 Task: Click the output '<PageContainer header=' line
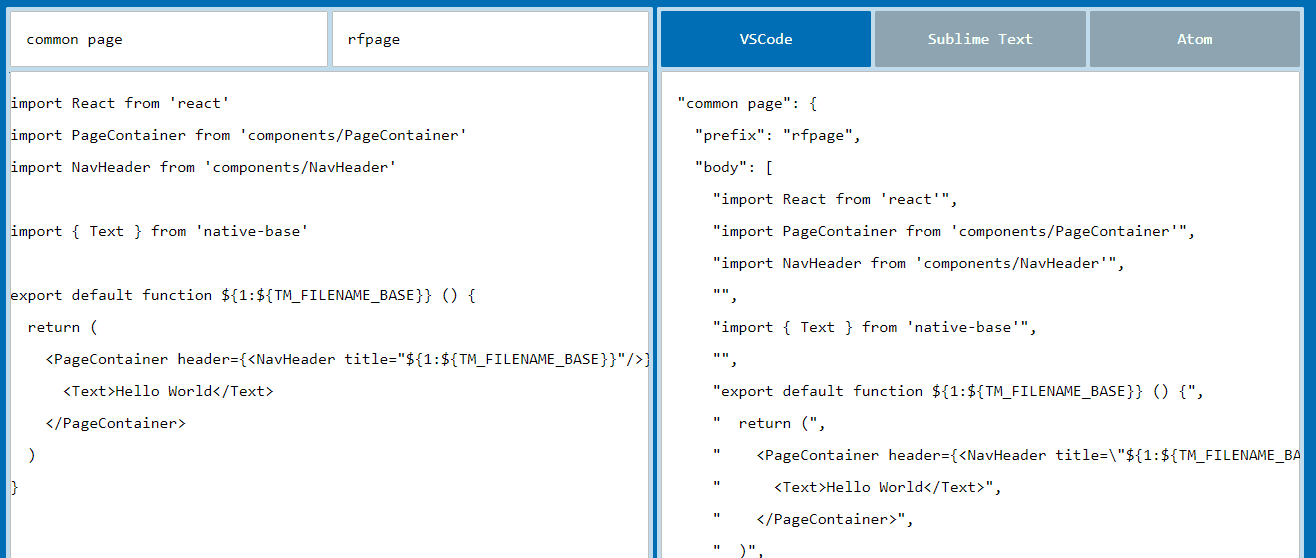pyautogui.click(x=1006, y=455)
